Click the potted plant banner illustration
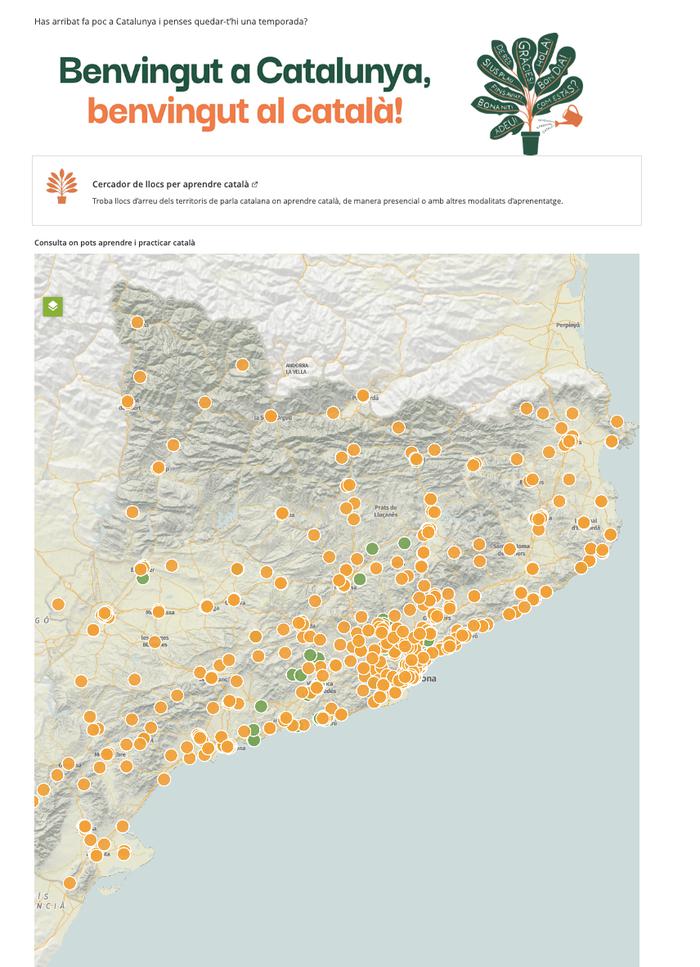The image size is (700, 967). click(529, 94)
